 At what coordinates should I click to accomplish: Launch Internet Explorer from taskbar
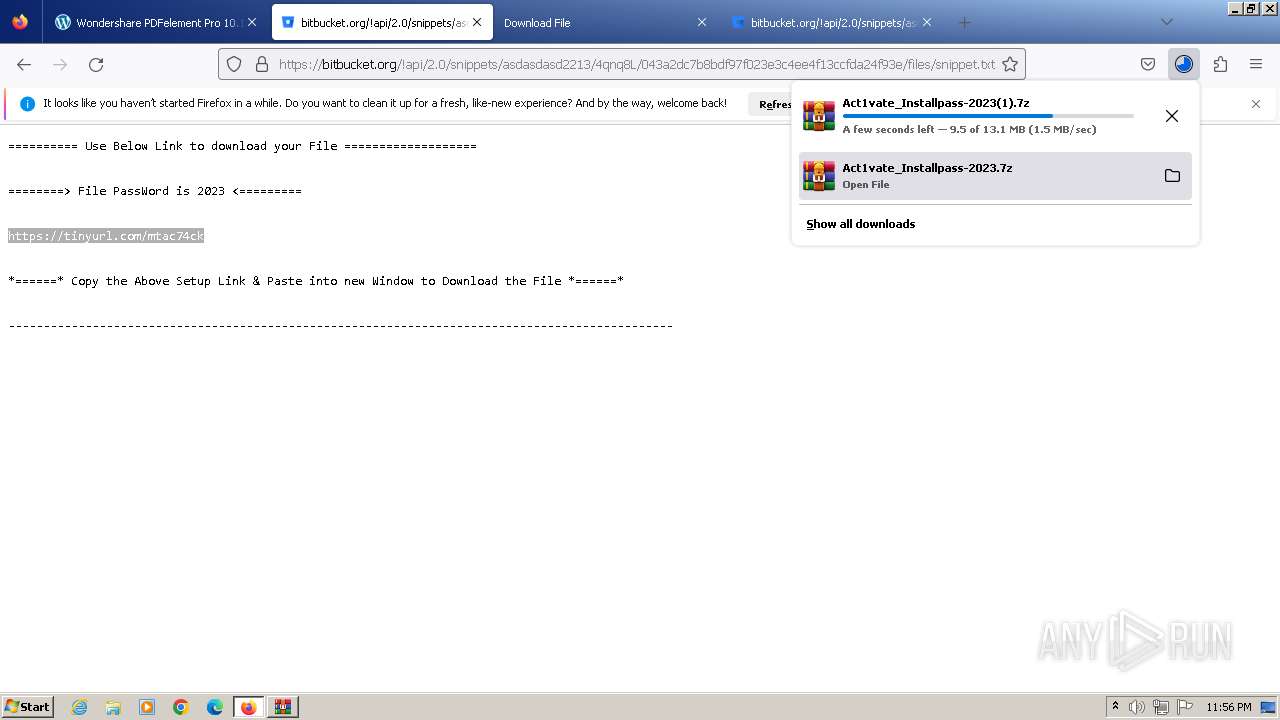click(x=79, y=707)
